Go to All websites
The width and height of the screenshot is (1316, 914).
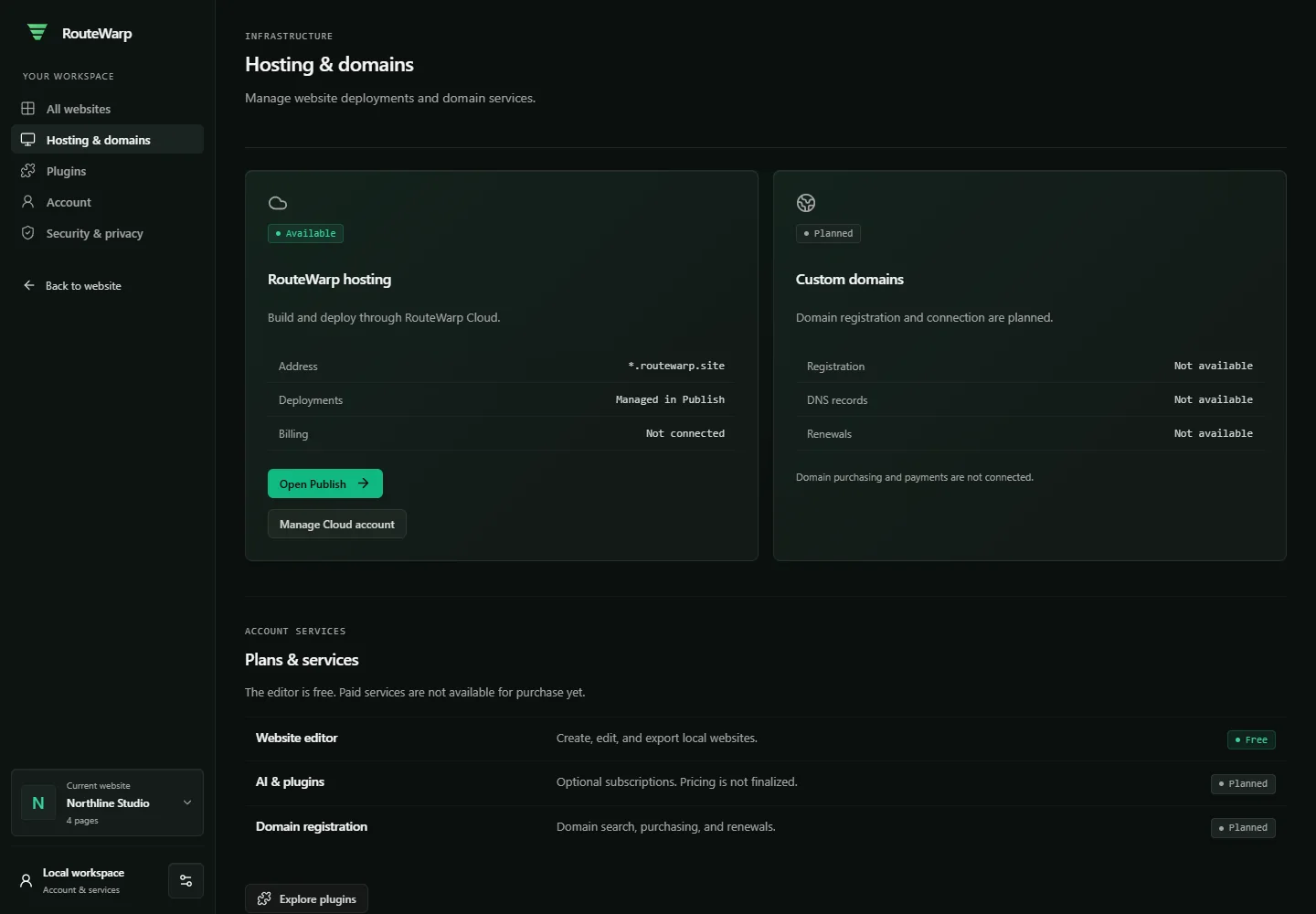click(x=107, y=109)
